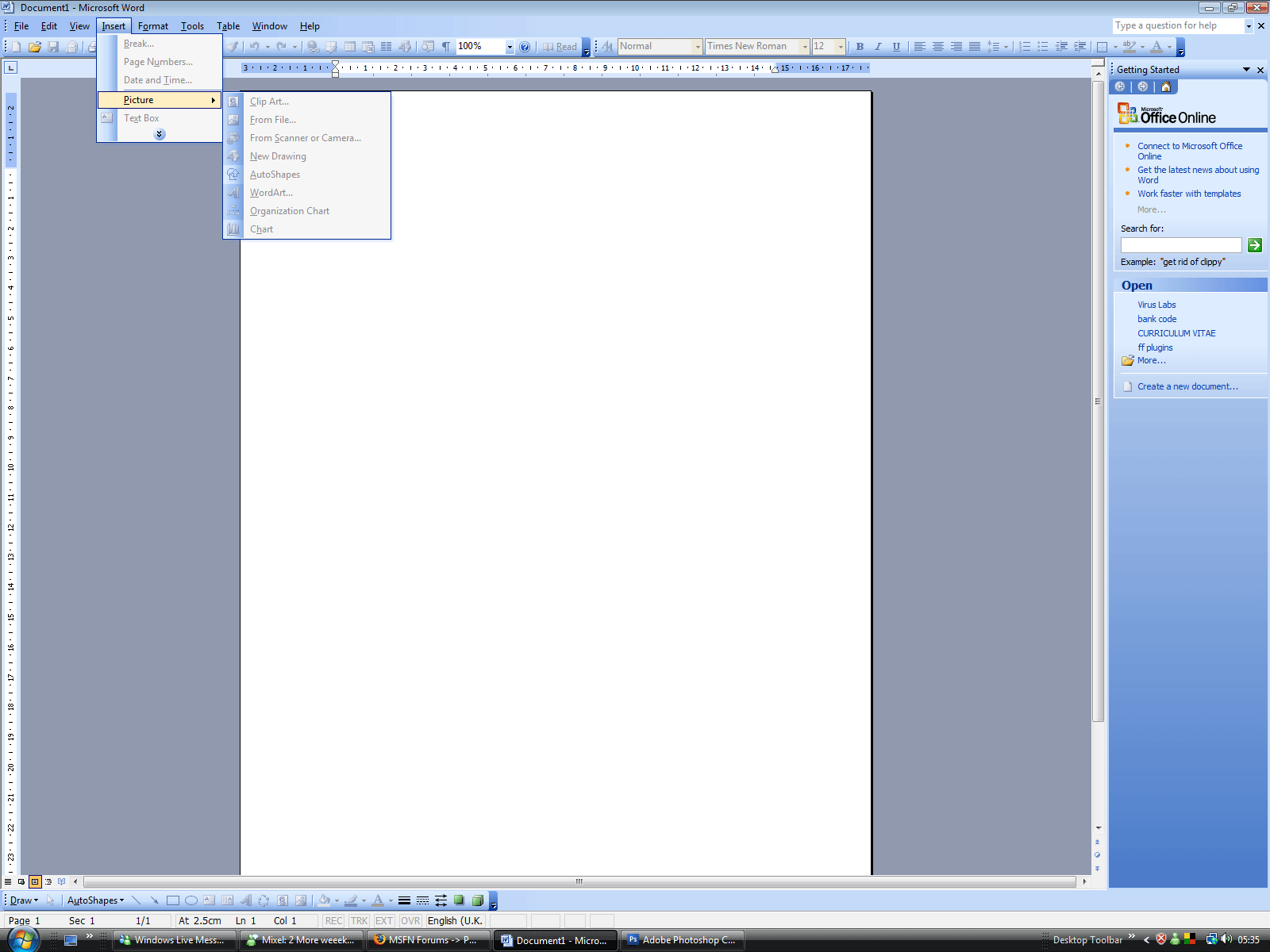The width and height of the screenshot is (1270, 952).
Task: Click the Home icon in Getting Started pane
Action: click(x=1166, y=86)
